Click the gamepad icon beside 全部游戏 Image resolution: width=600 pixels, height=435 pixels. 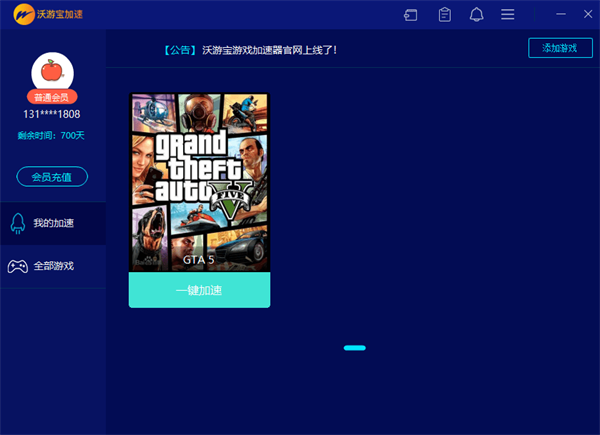coord(18,266)
